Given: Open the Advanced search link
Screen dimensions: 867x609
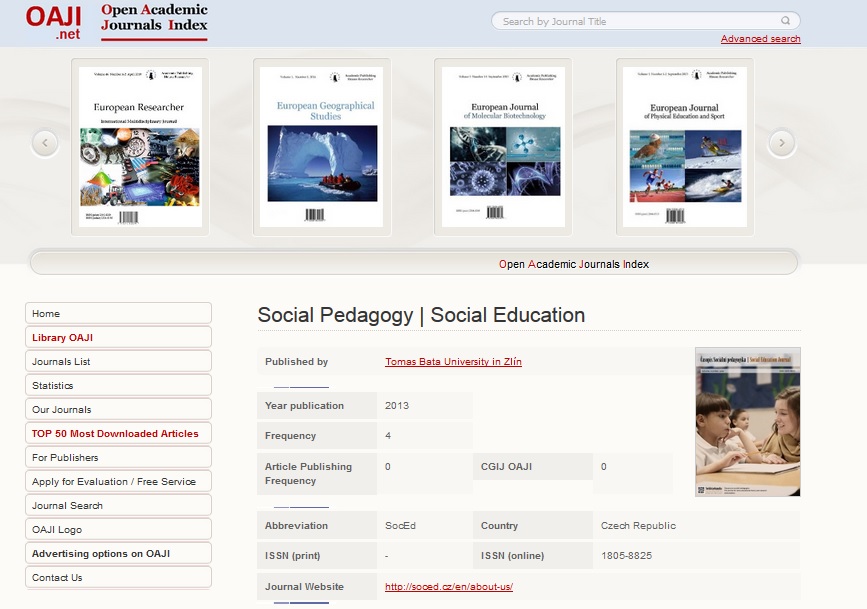Looking at the screenshot, I should click(760, 39).
